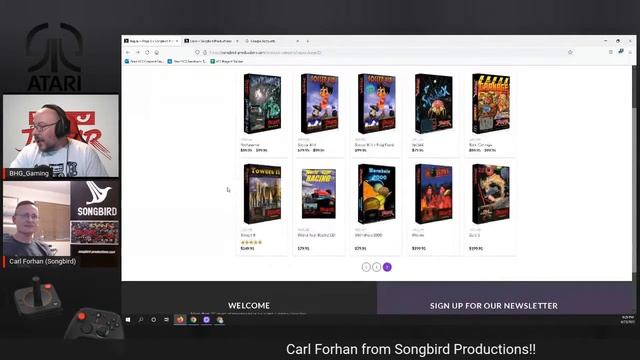The height and width of the screenshot is (360, 640).
Task: Open the second bookmark in bookmarks bar
Action: tap(187, 61)
